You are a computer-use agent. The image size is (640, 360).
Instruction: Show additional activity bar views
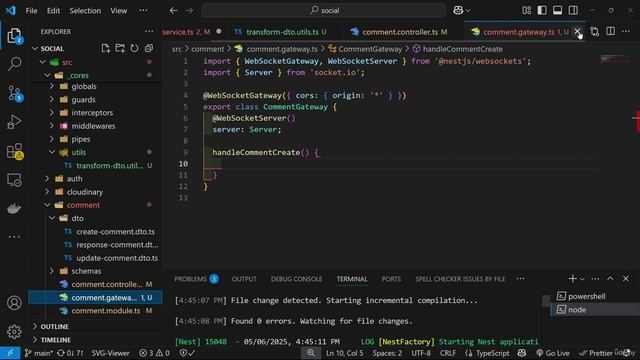coord(14,237)
